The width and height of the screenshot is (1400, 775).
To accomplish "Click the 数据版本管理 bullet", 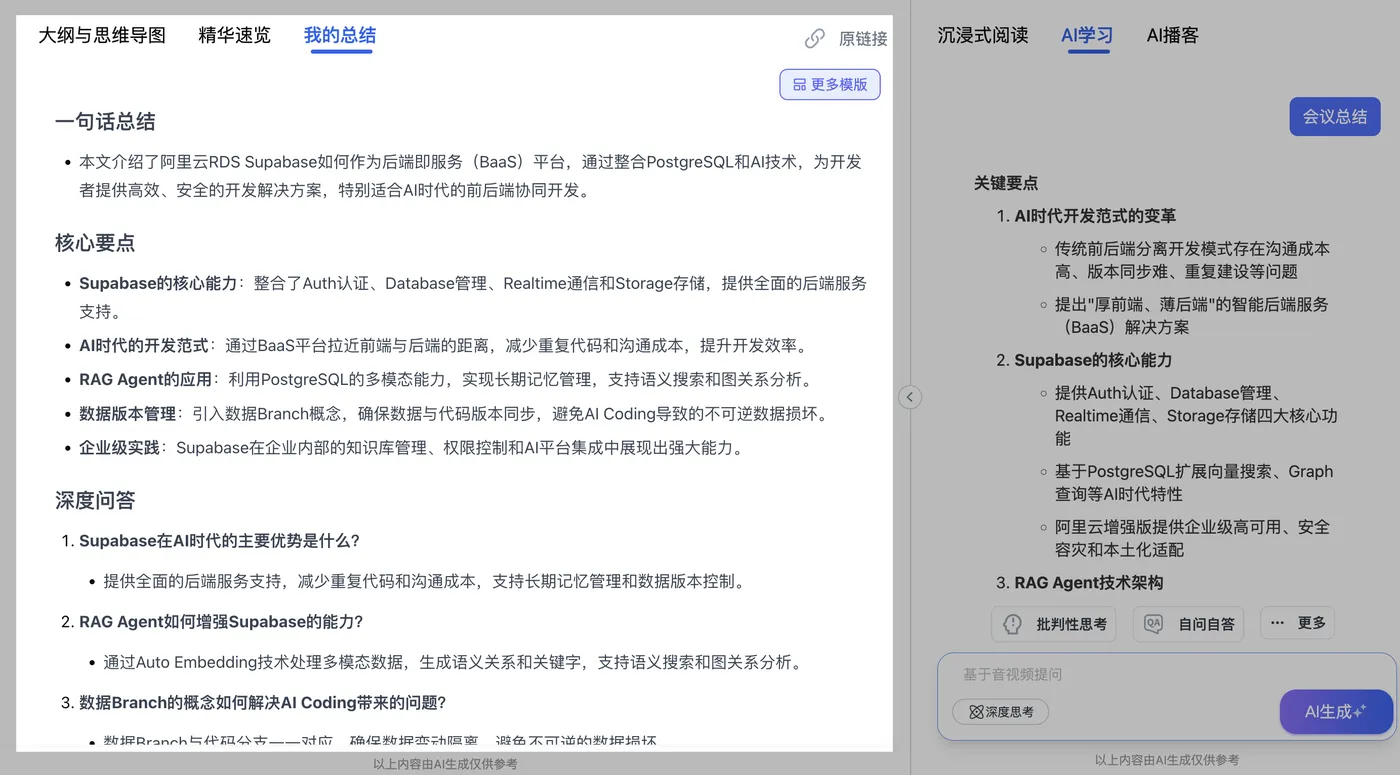I will pos(454,414).
